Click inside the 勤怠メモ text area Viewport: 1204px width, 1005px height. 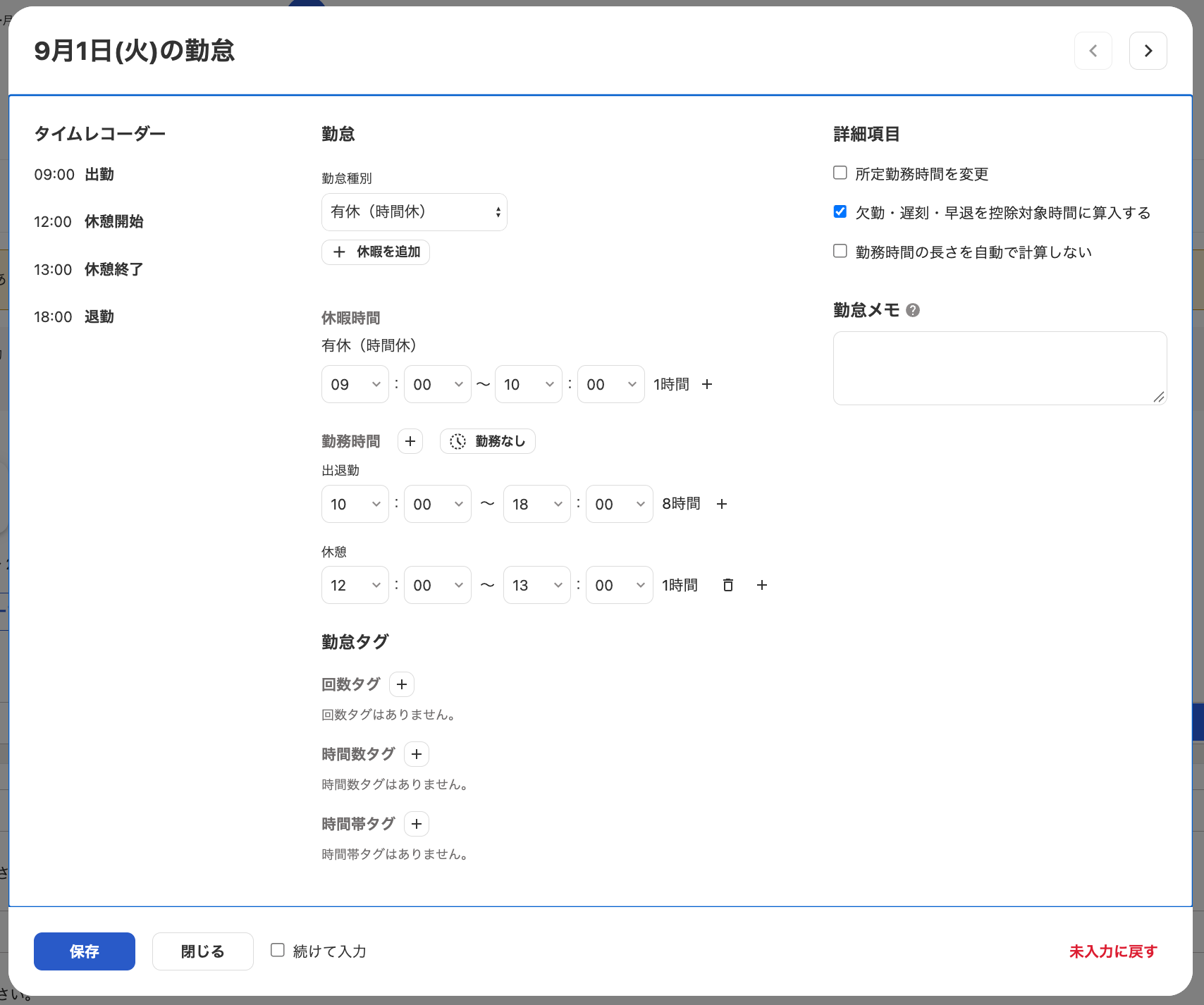1000,368
